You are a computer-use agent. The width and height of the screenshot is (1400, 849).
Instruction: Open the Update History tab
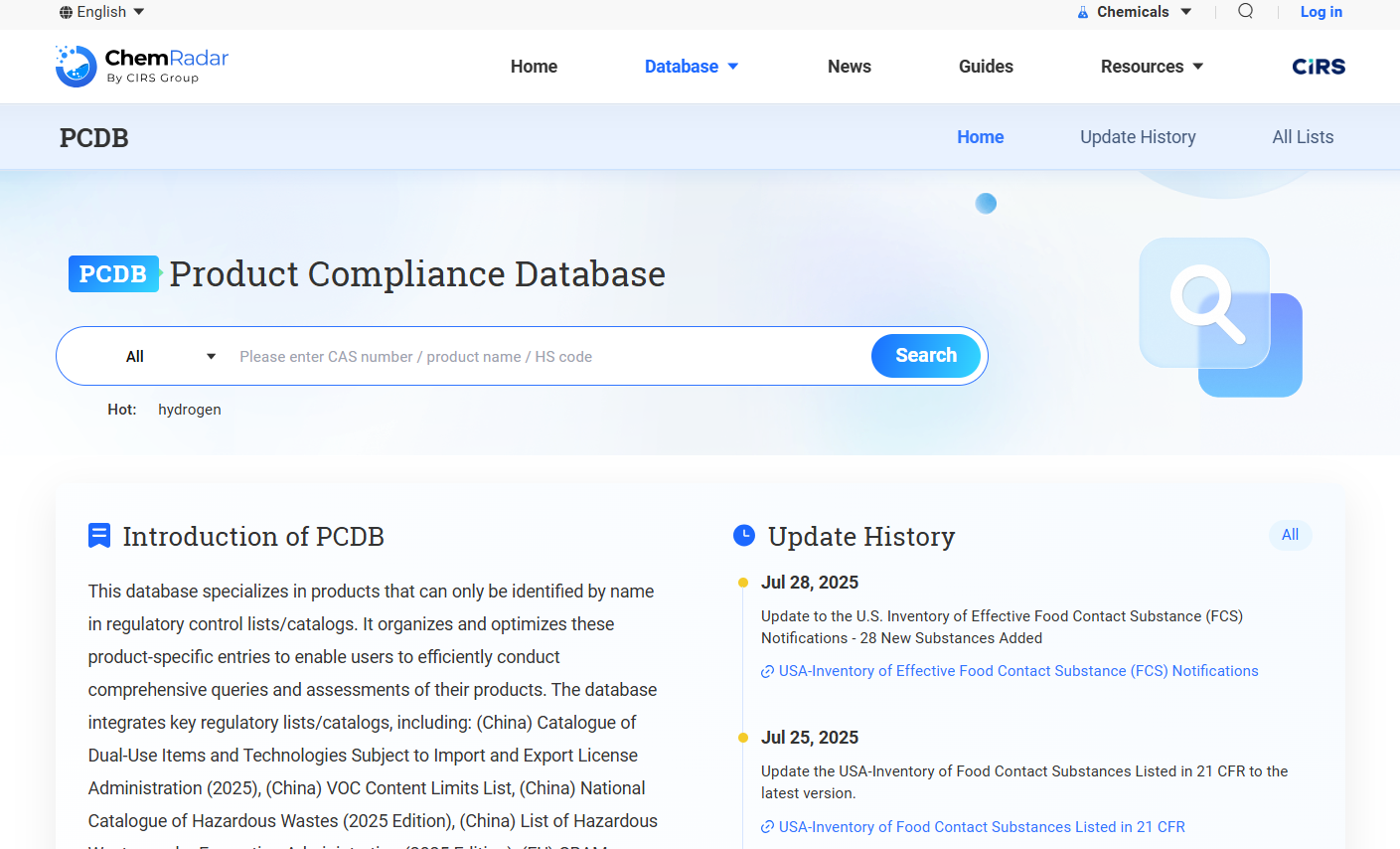(1138, 137)
